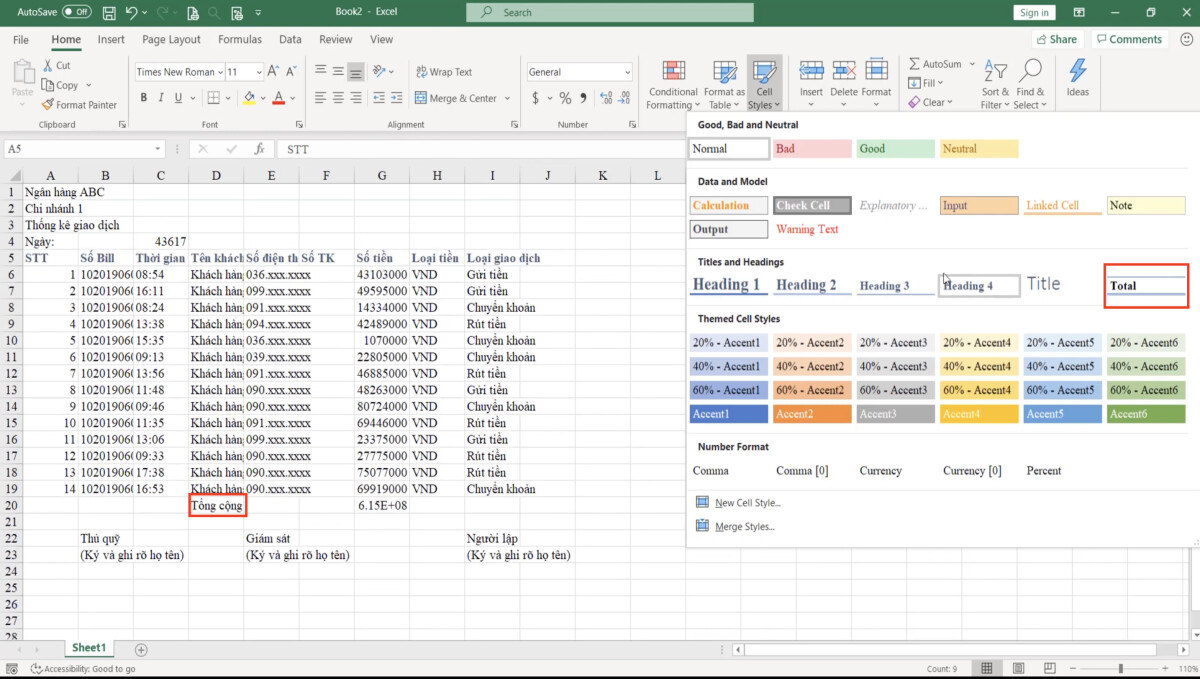The width and height of the screenshot is (1200, 679).
Task: Click the Center alignment icon
Action: pyautogui.click(x=339, y=98)
